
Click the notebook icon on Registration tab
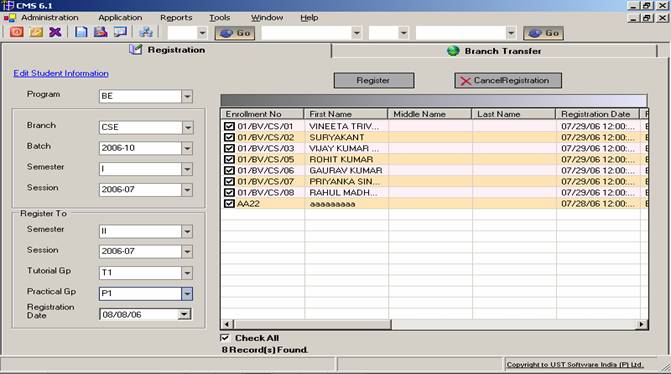tap(136, 50)
